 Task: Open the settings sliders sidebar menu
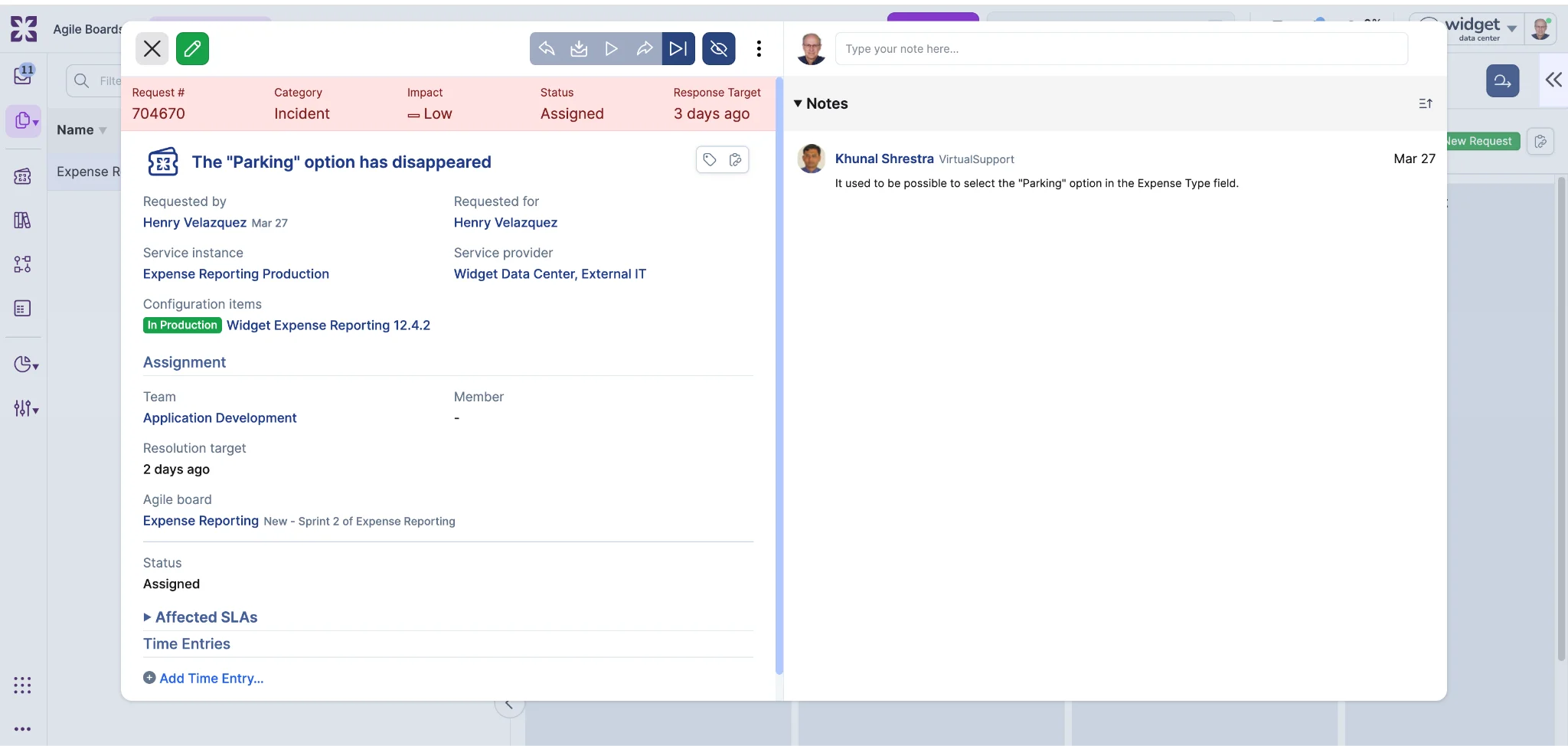pyautogui.click(x=25, y=408)
